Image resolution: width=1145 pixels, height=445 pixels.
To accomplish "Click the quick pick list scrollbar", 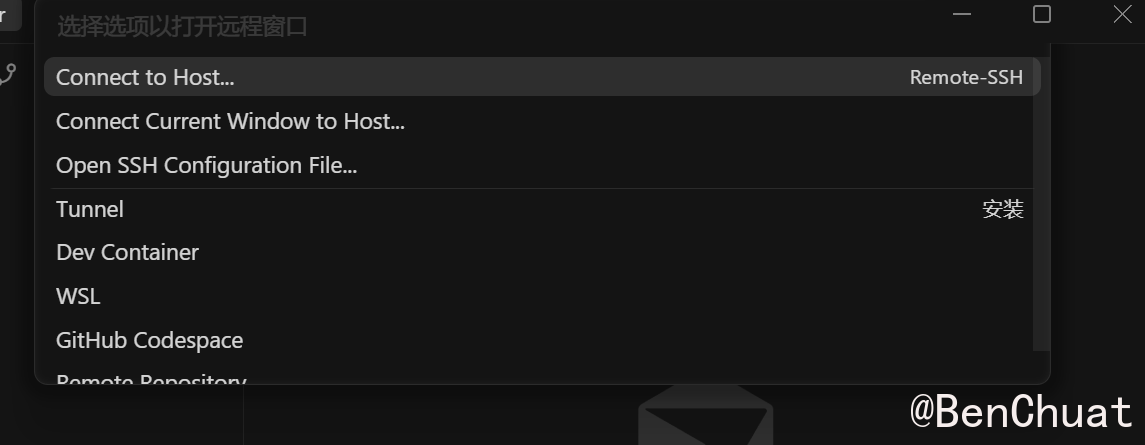I will [1041, 200].
